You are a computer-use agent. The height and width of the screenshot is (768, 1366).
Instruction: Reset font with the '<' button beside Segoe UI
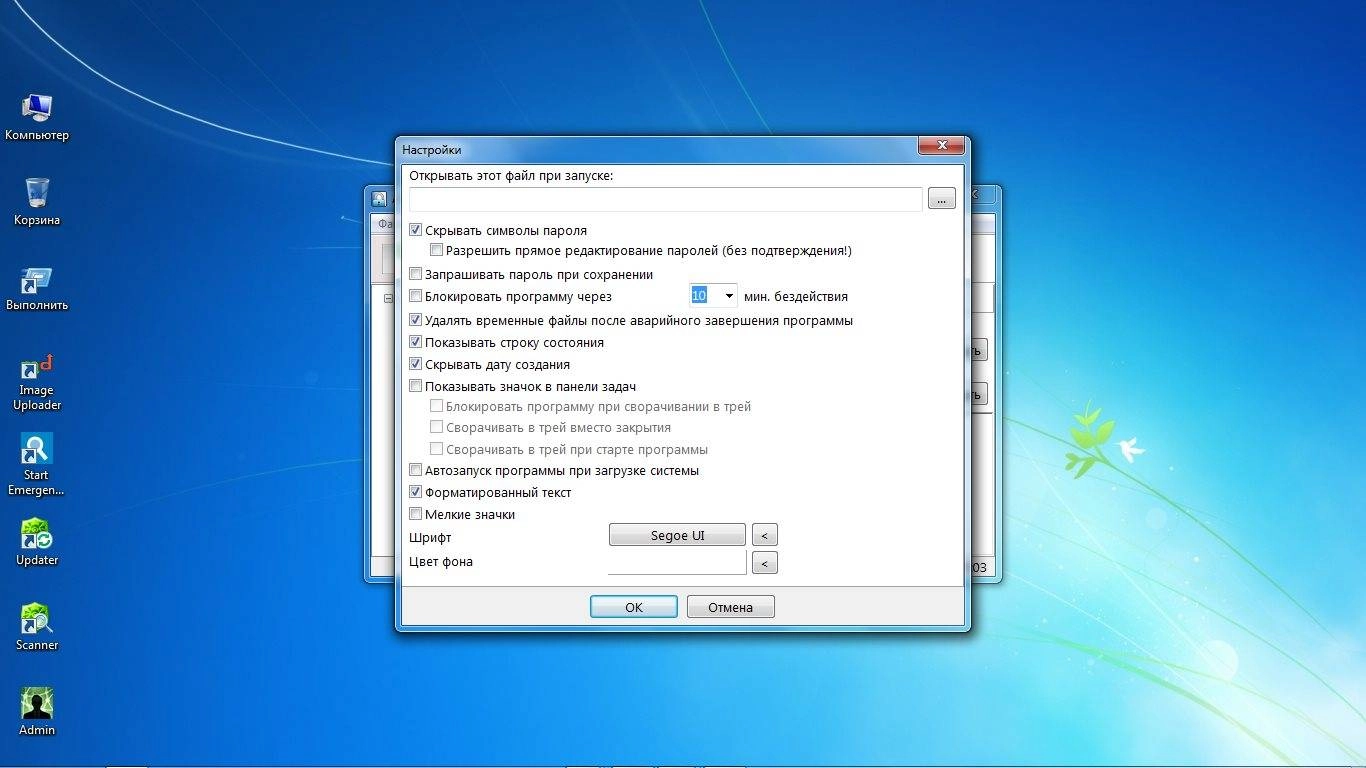point(764,535)
